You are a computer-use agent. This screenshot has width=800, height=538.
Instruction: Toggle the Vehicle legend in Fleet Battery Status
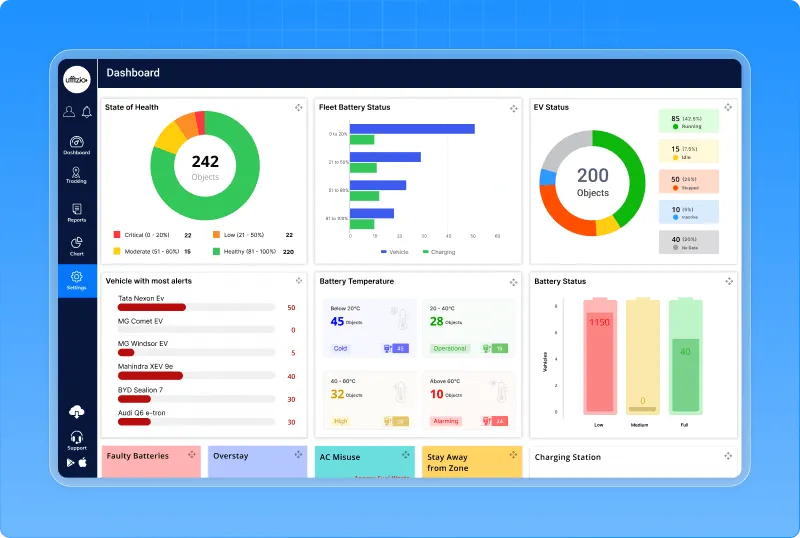(395, 252)
